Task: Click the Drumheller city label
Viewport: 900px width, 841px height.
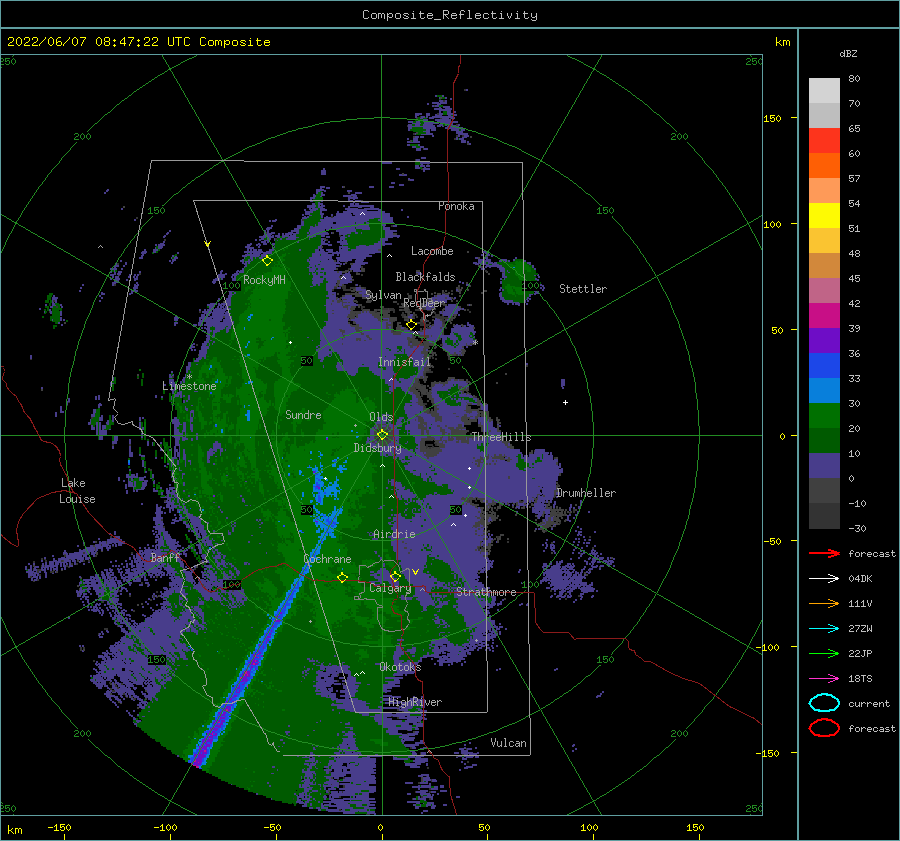Action: pyautogui.click(x=586, y=493)
